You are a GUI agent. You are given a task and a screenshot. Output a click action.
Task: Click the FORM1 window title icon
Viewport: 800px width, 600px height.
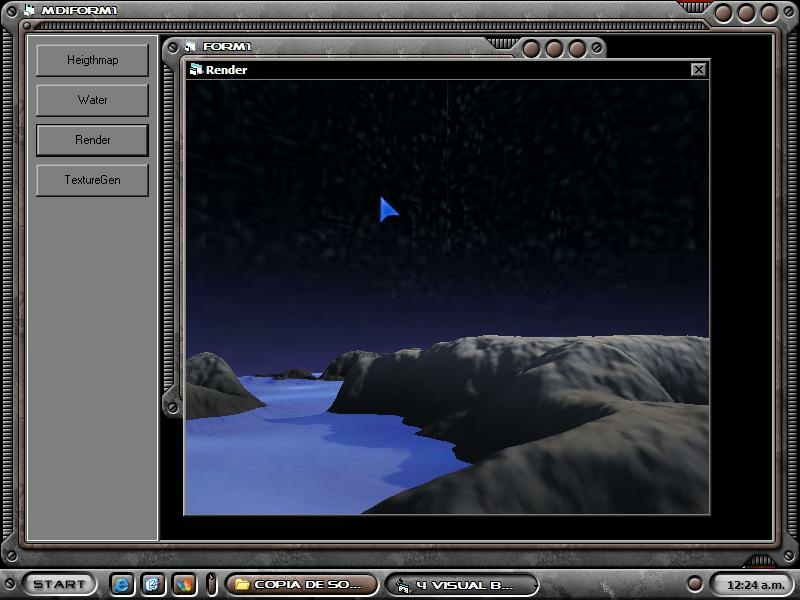click(190, 46)
